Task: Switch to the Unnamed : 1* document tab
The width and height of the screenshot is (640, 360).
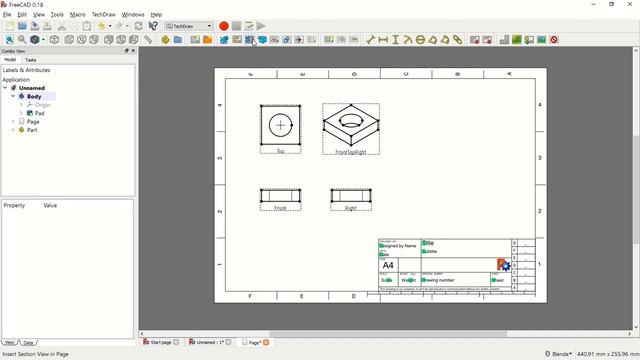Action: [210, 342]
